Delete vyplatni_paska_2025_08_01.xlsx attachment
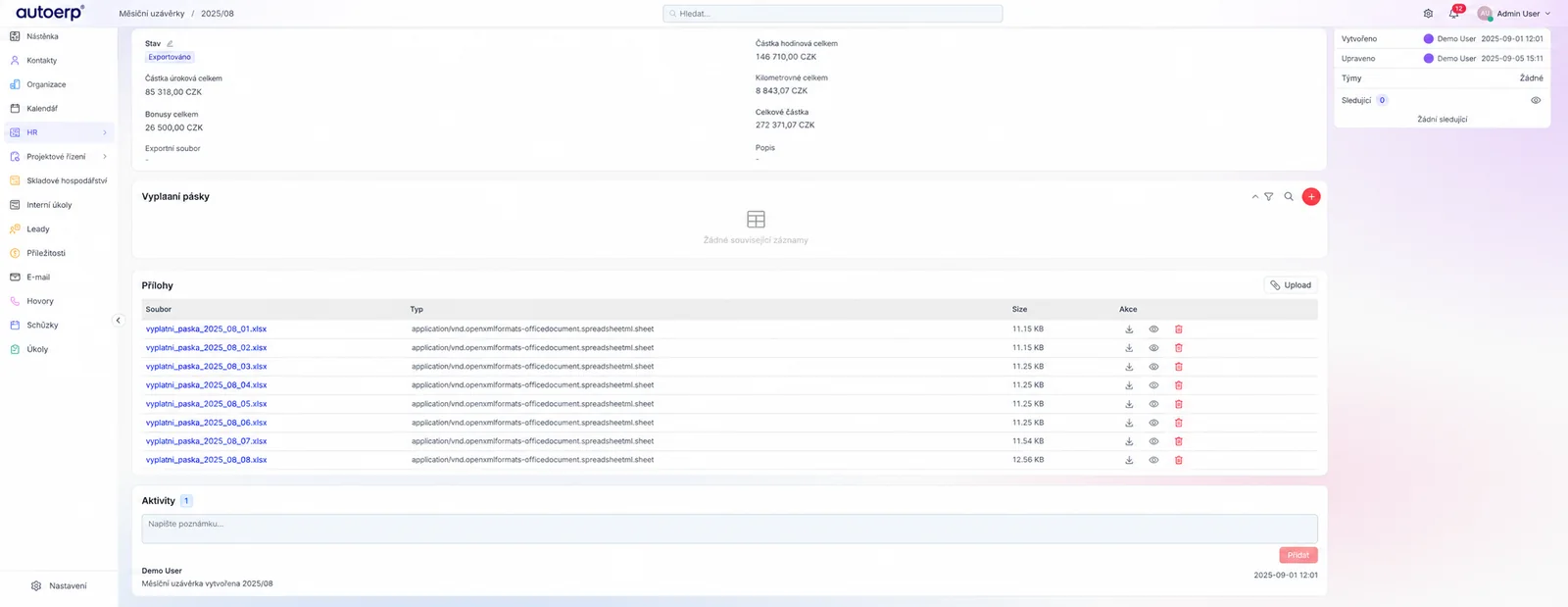The width and height of the screenshot is (1568, 607). (x=1179, y=329)
